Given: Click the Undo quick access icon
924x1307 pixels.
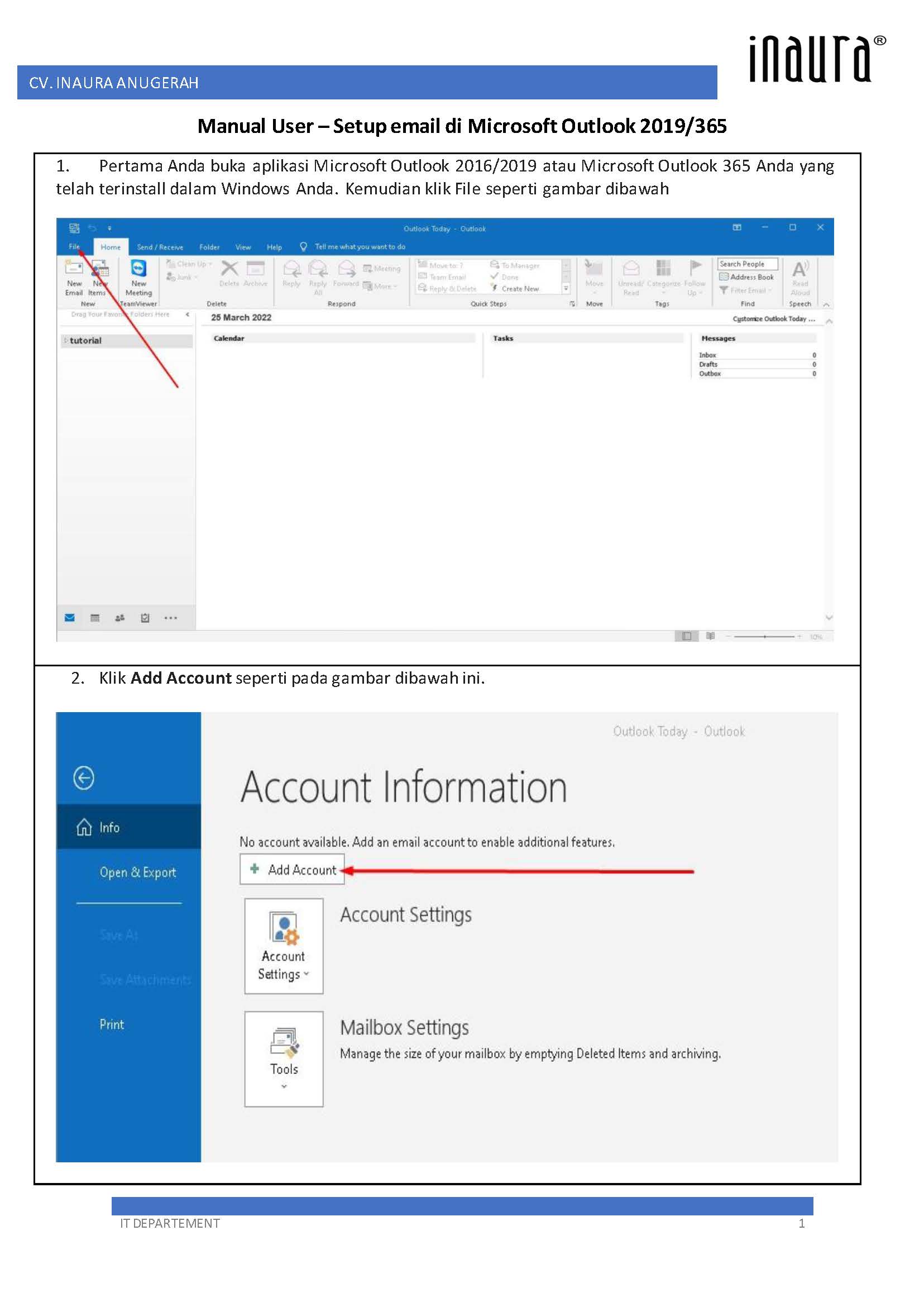Looking at the screenshot, I should [x=93, y=228].
